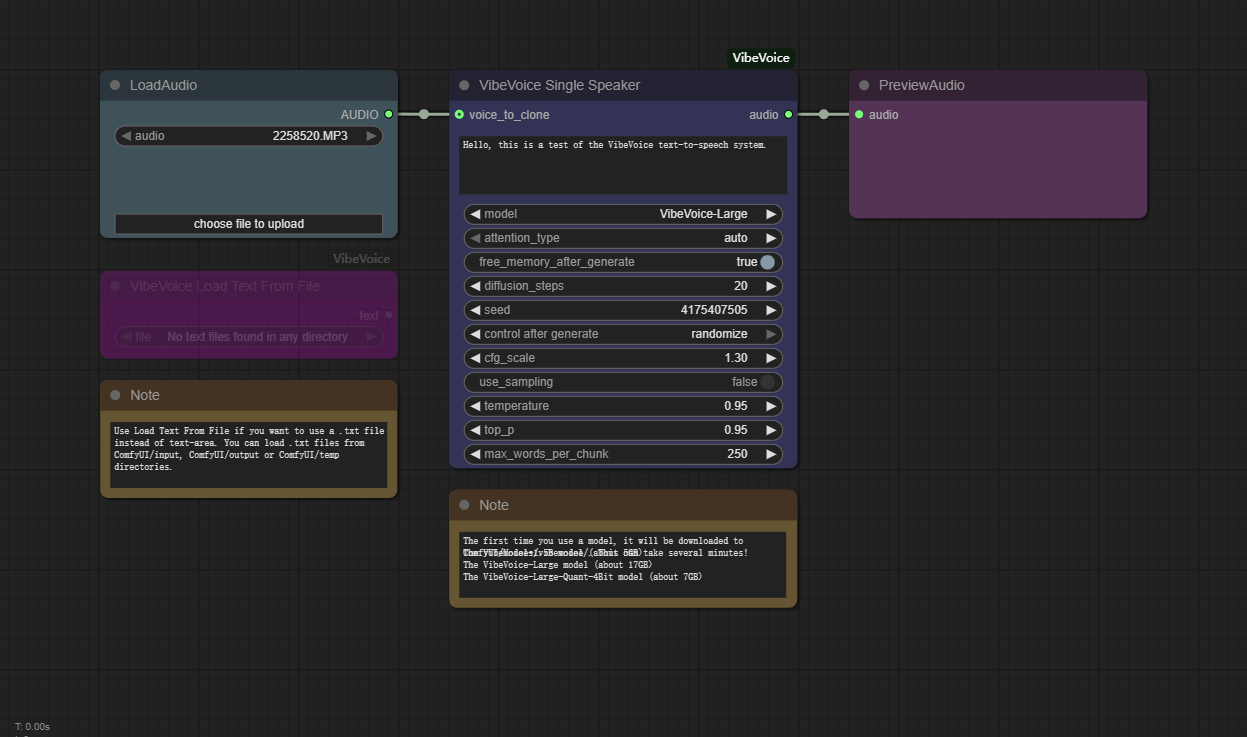
Task: Click the lower Note text about model download
Action: (623, 565)
